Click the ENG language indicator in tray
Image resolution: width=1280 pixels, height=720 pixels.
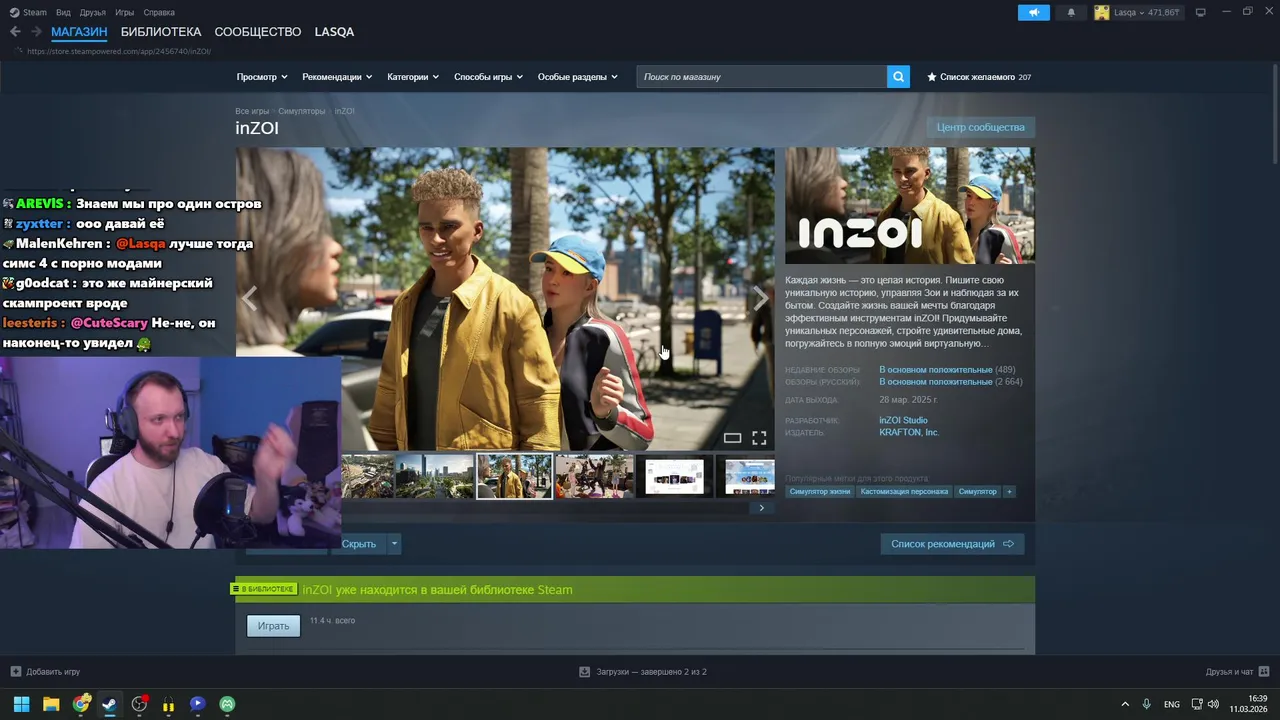pos(1172,704)
